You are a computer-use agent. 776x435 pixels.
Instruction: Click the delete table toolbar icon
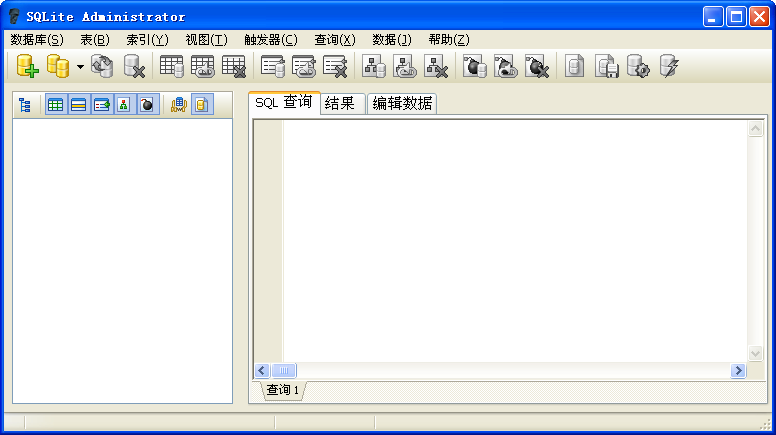coord(234,67)
